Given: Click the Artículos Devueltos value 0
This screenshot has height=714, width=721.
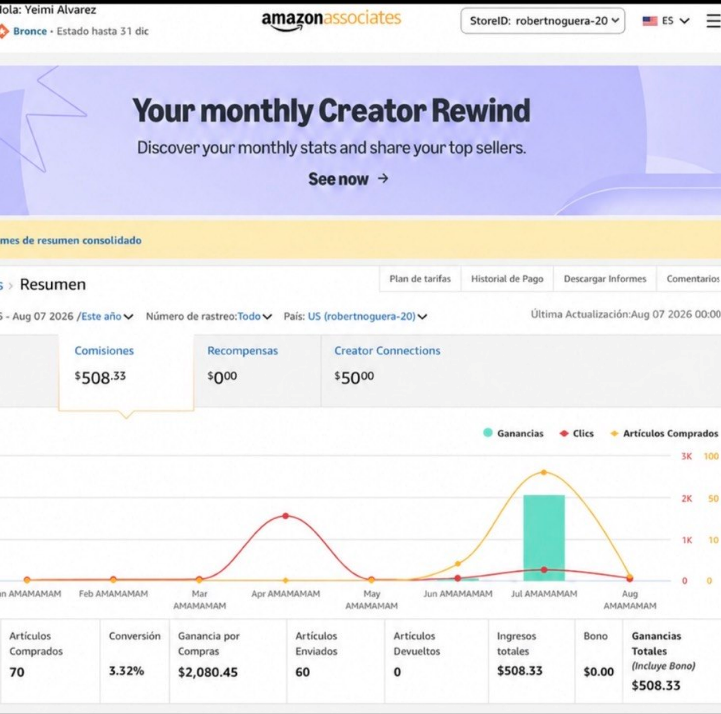Looking at the screenshot, I should click(x=397, y=672).
